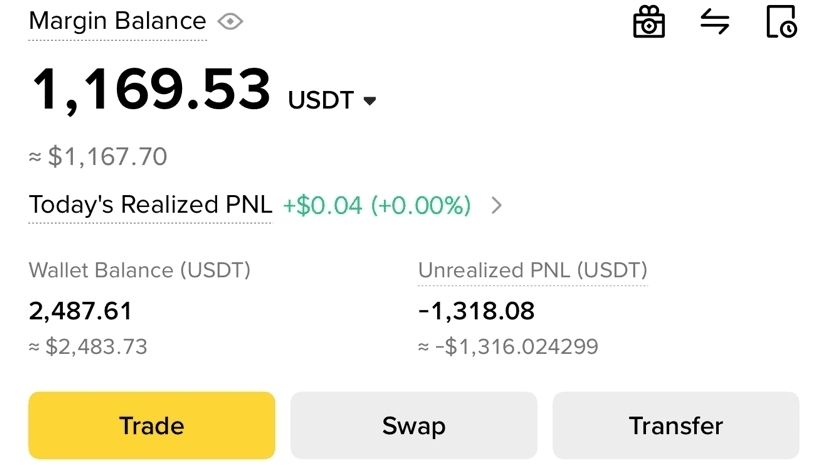828x465 pixels.
Task: Open Today's Realized PNL info
Action: click(x=150, y=205)
